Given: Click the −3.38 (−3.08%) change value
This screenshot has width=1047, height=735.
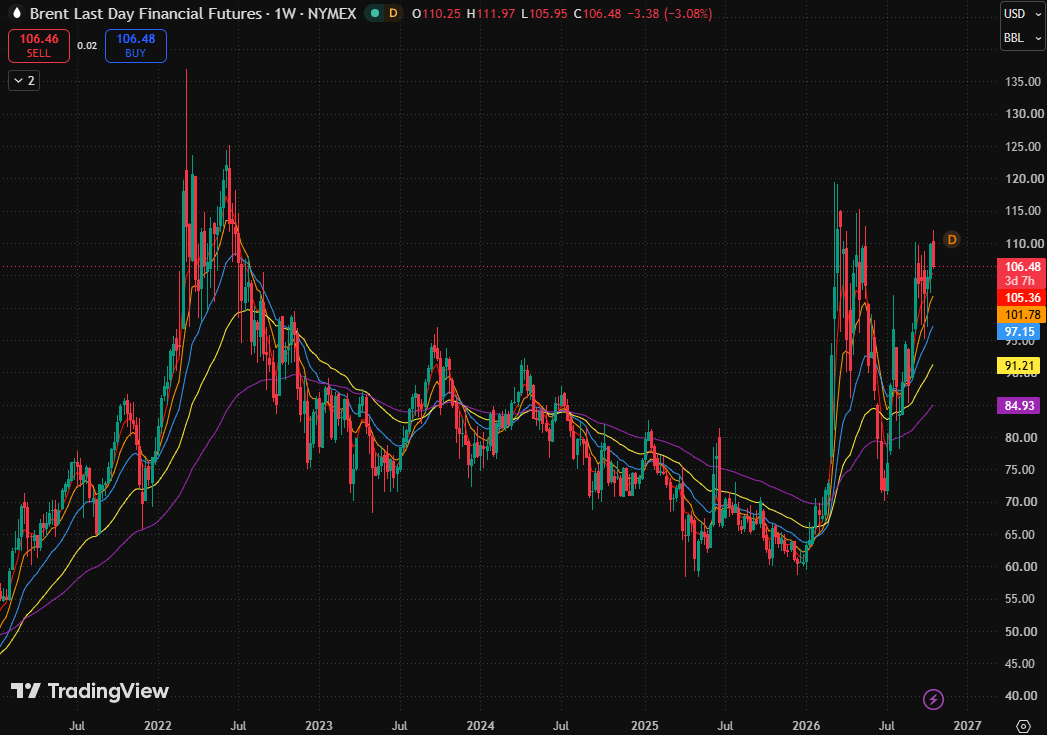Looking at the screenshot, I should click(671, 13).
